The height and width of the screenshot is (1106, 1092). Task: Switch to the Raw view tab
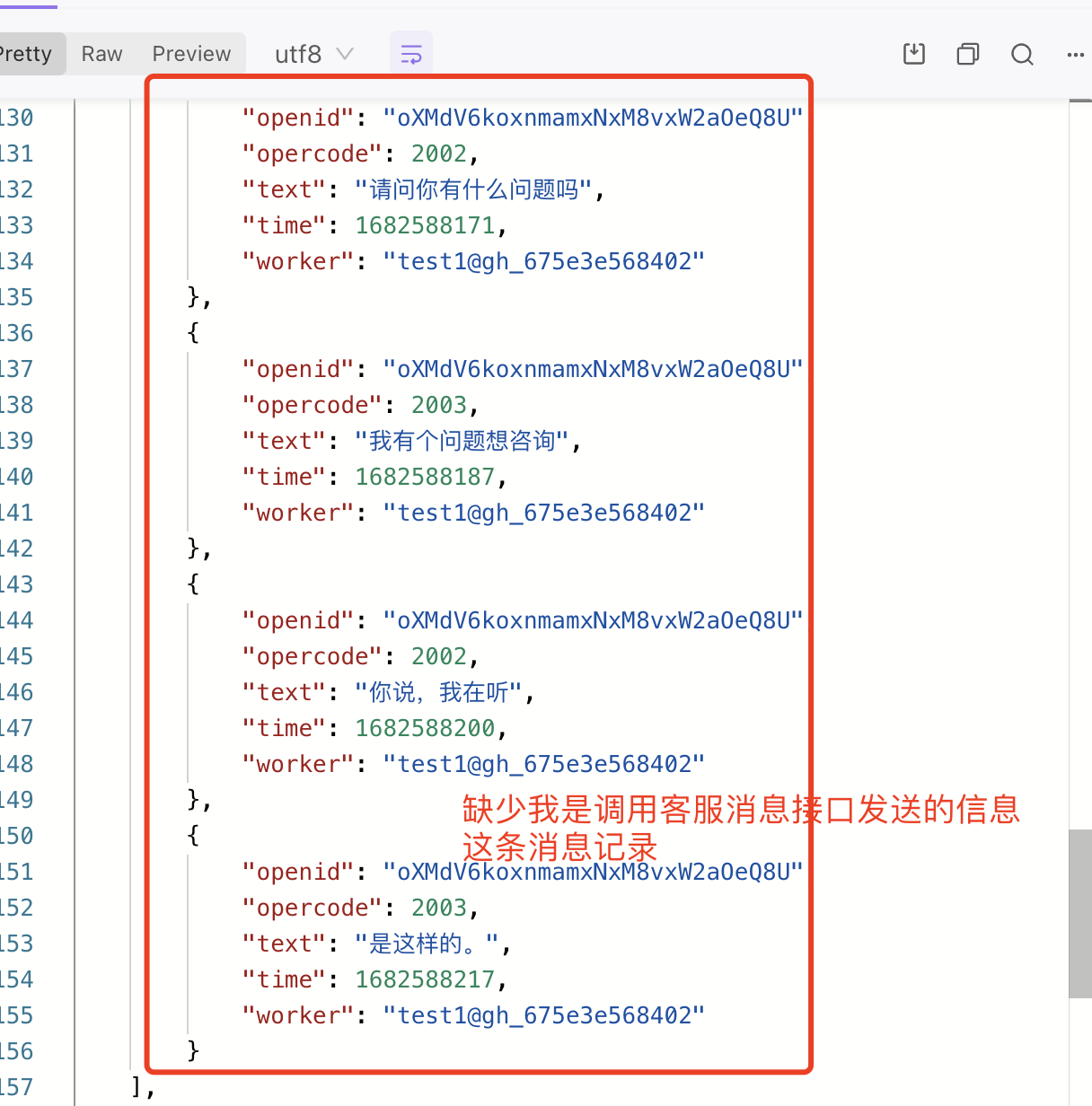tap(101, 54)
